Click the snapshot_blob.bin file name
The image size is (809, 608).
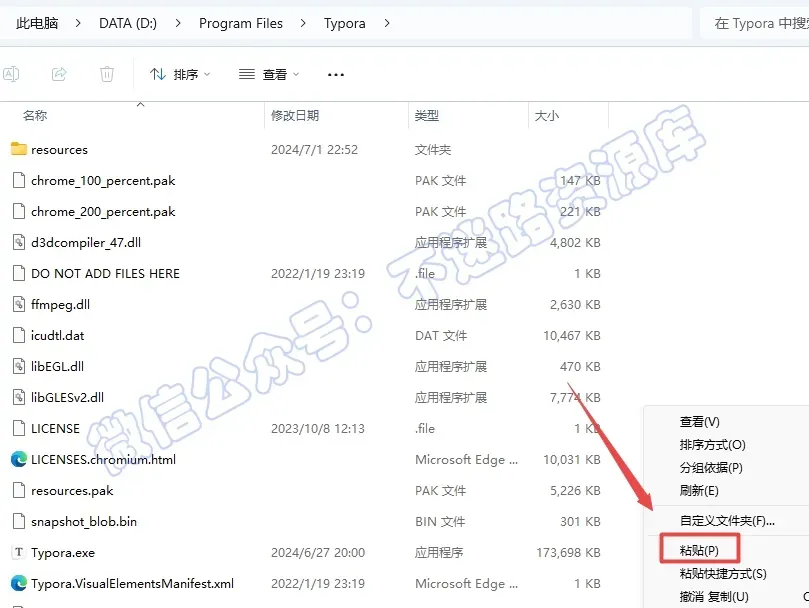pyautogui.click(x=84, y=522)
